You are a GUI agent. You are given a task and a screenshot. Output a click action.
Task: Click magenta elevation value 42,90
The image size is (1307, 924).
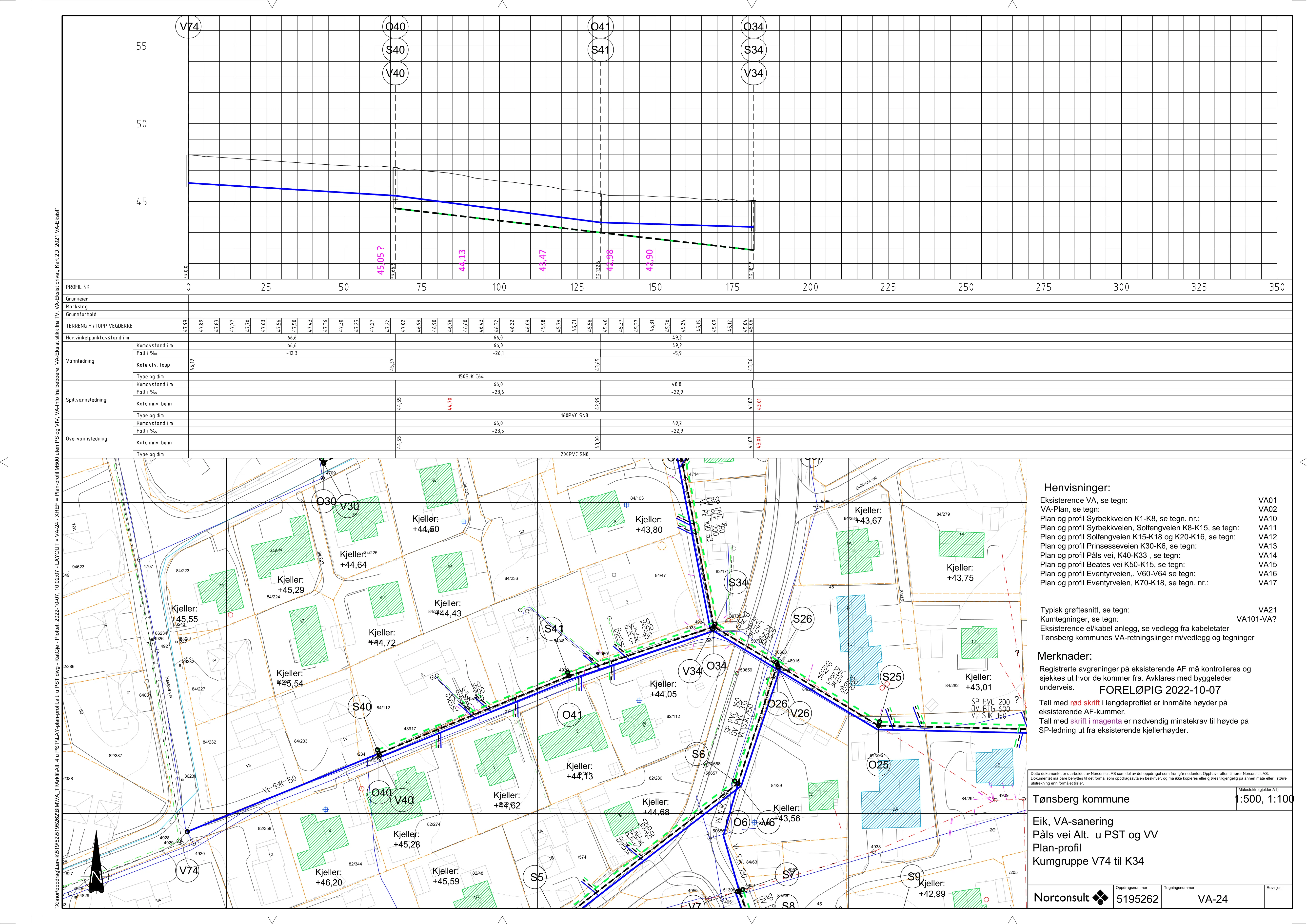pos(650,260)
